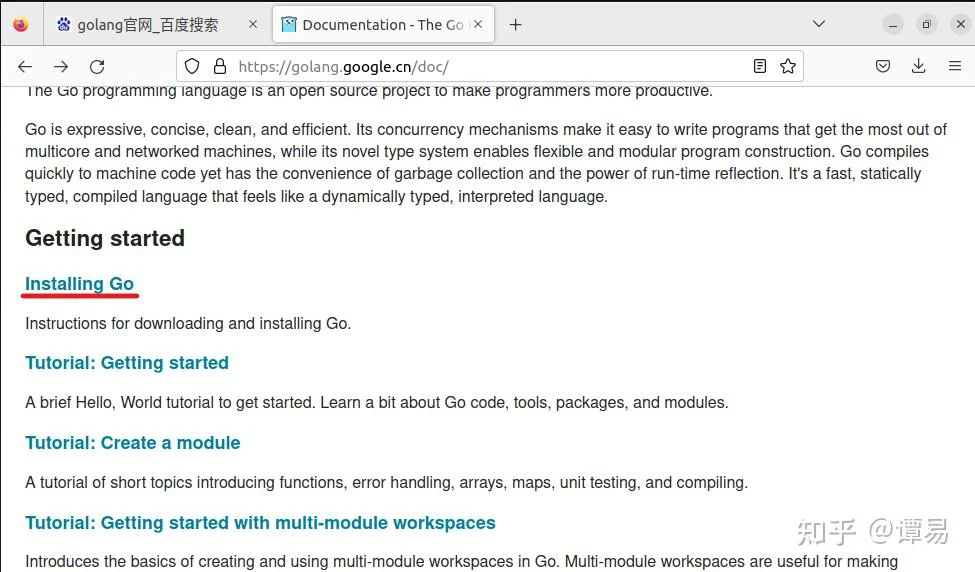
Task: Switch to the golang官网_百度搜索 tab
Action: point(157,25)
